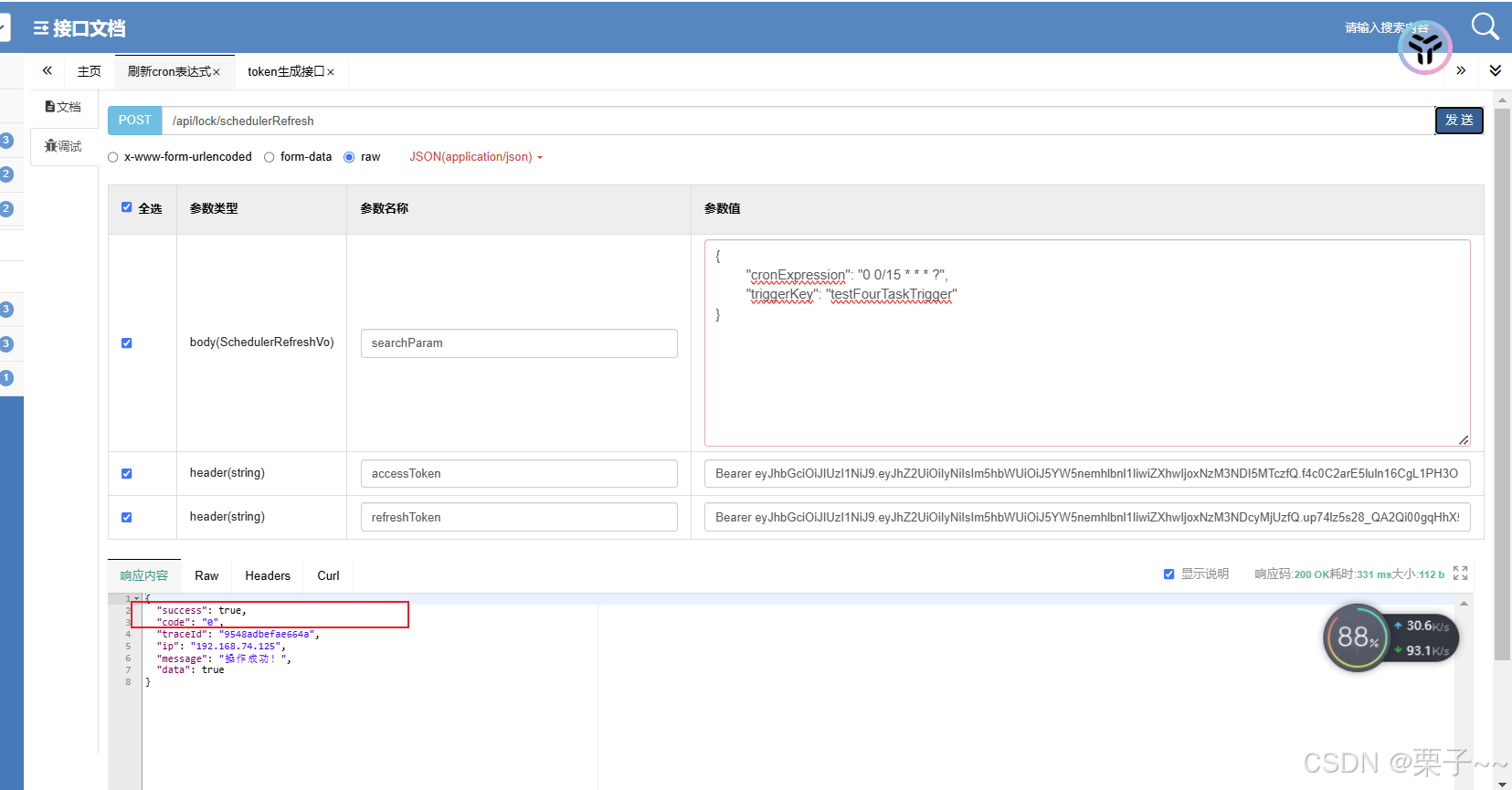Click the searchParam name field

point(519,343)
